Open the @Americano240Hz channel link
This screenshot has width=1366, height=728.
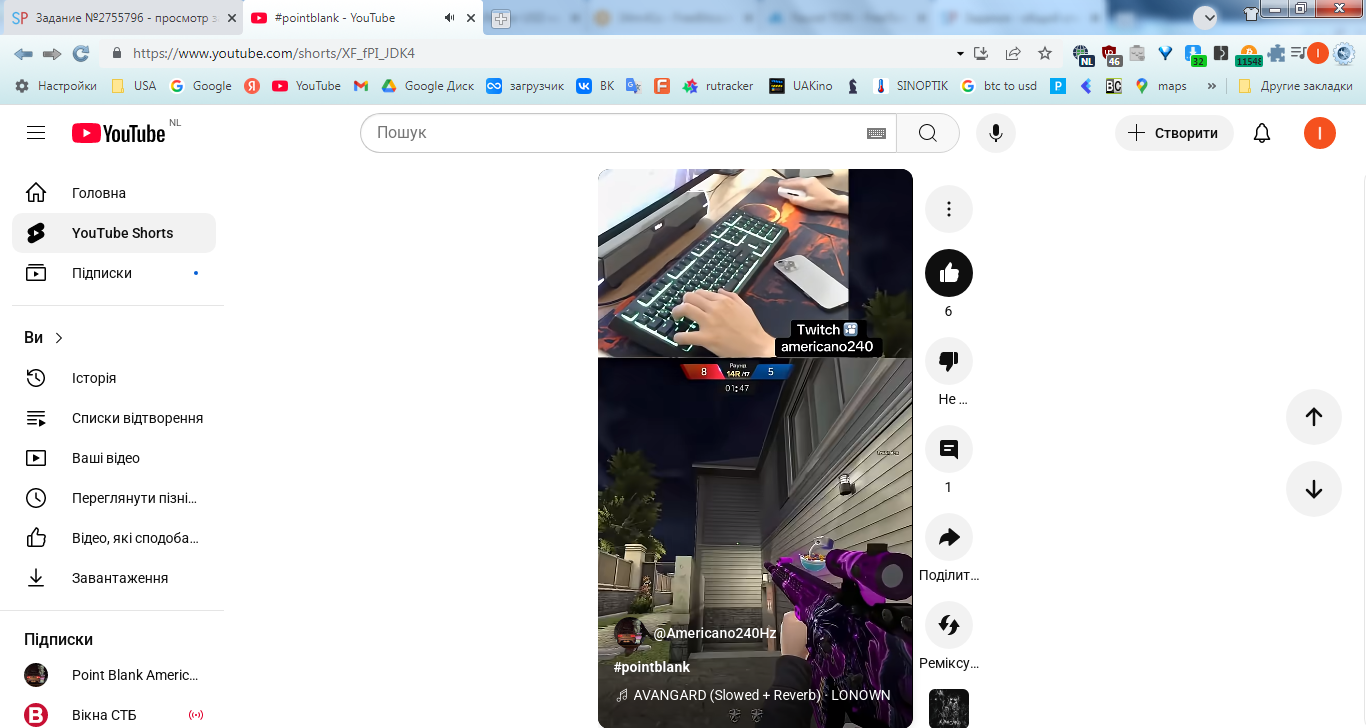point(714,633)
